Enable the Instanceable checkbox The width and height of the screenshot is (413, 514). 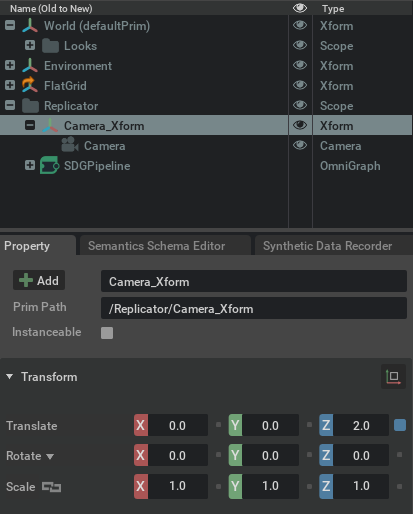(107, 333)
